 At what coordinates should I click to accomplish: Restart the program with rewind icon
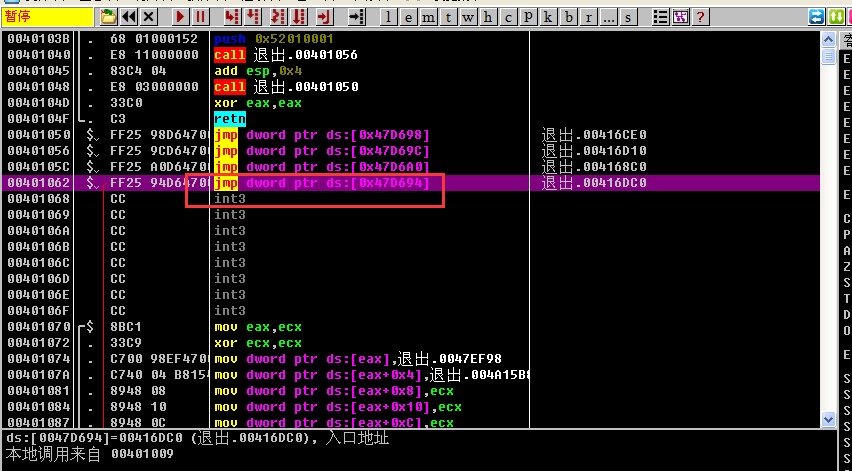tap(129, 17)
